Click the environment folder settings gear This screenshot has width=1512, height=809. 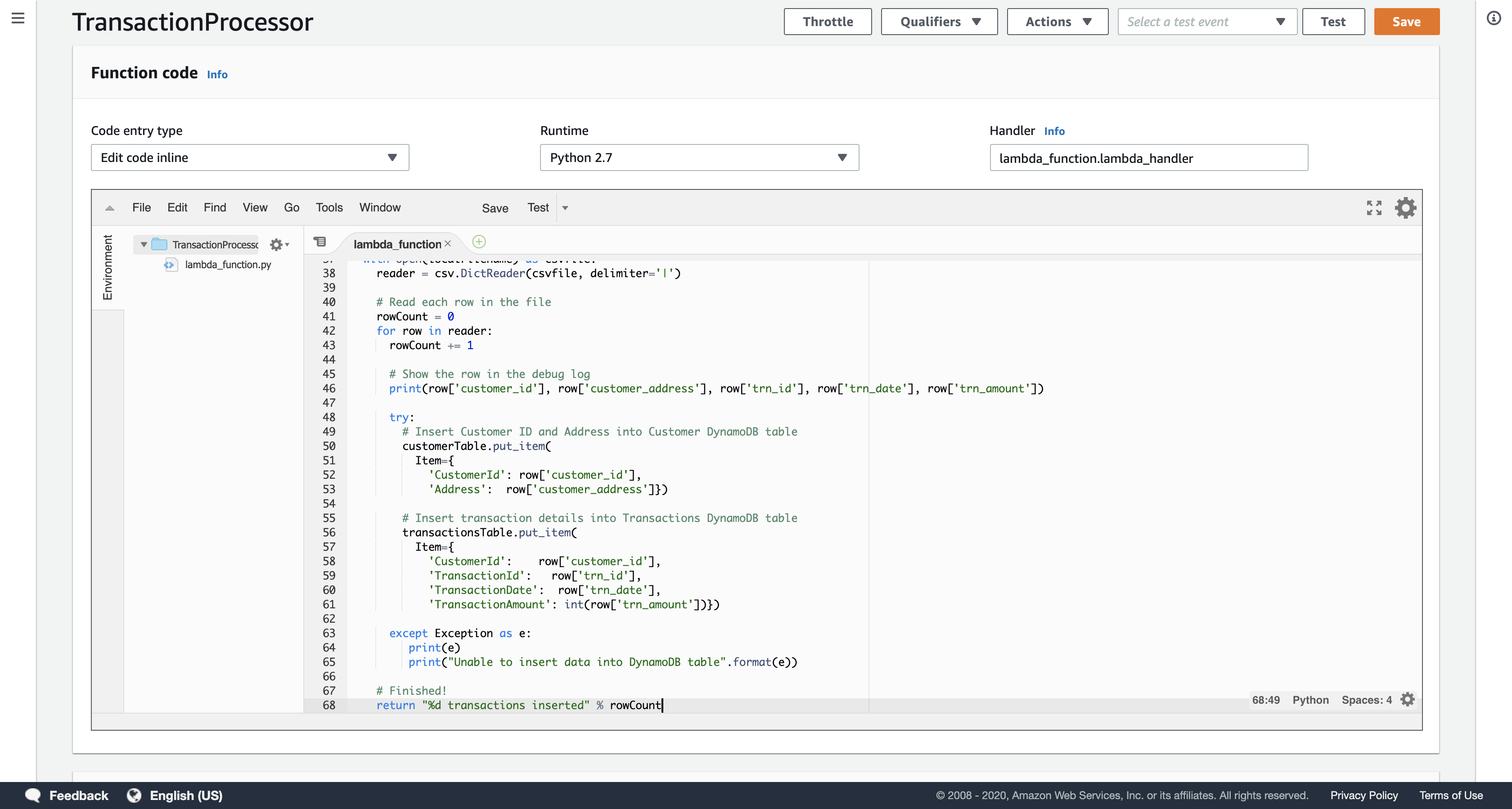coord(277,245)
